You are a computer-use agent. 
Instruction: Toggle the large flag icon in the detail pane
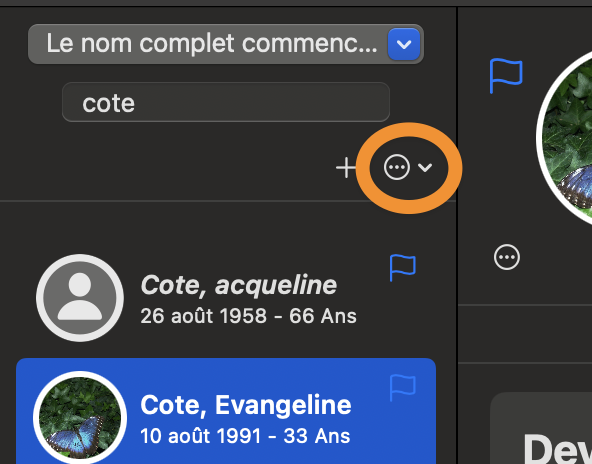click(506, 76)
